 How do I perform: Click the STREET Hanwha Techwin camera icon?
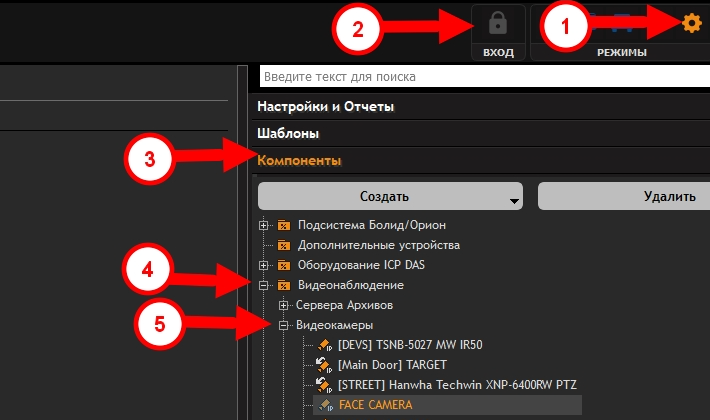324,385
